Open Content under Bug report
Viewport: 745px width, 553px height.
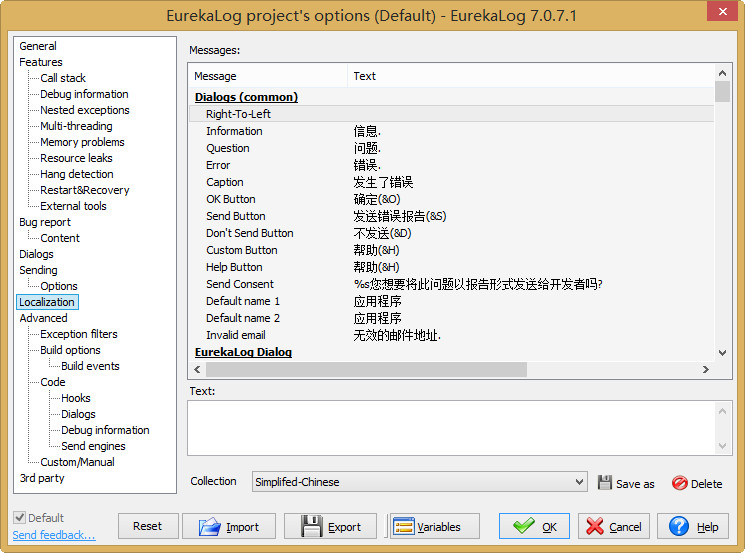tap(60, 238)
